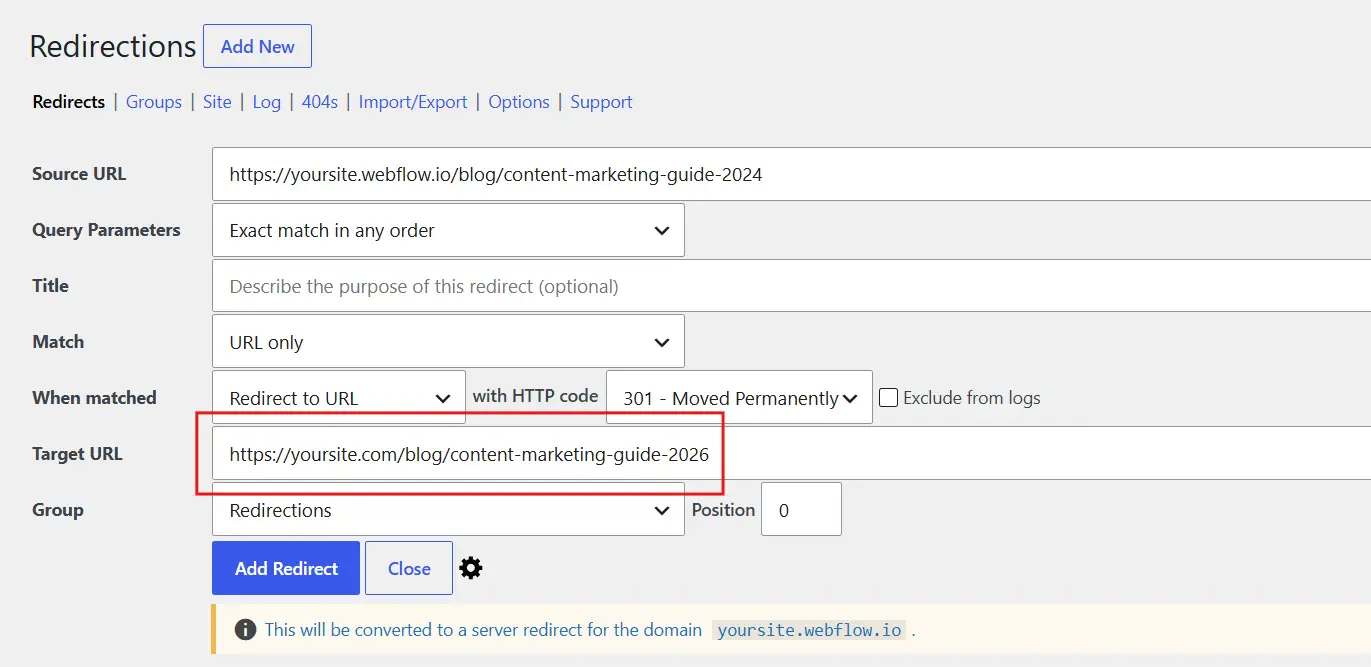Open the Log tab
This screenshot has width=1371, height=667.
point(266,102)
